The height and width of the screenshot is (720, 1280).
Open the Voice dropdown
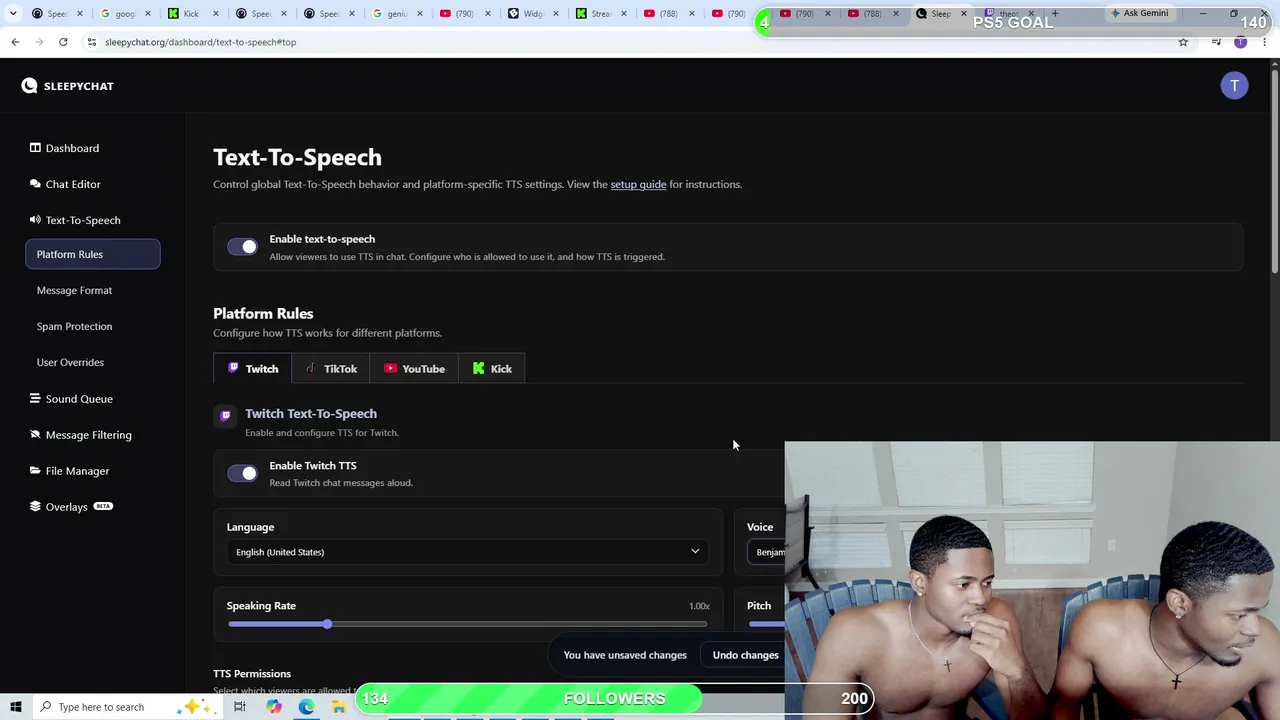(767, 552)
